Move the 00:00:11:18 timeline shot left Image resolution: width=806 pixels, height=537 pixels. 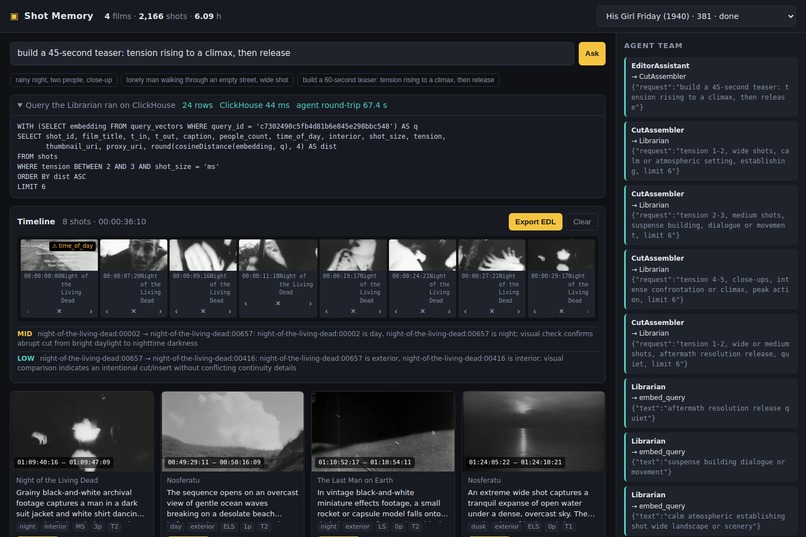(x=246, y=303)
